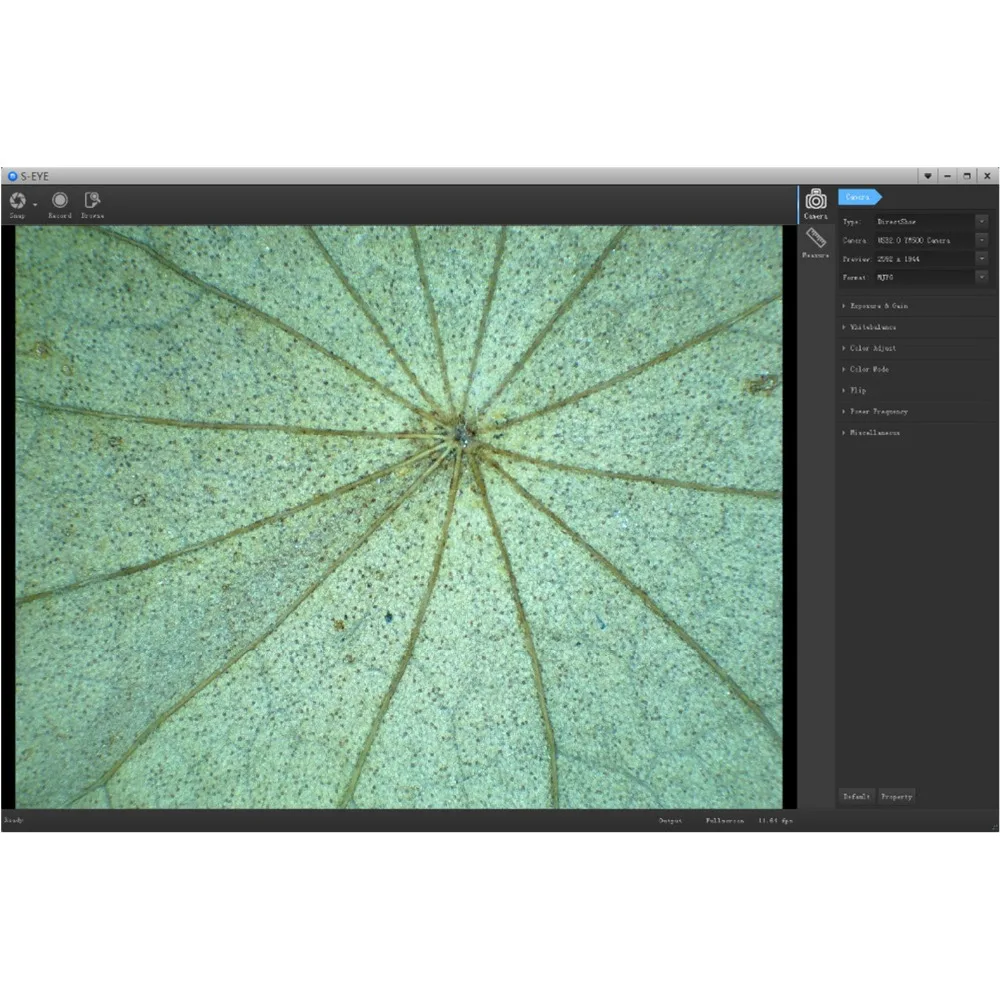Switch to the Measure ruler panel
The image size is (1000, 1000).
point(816,239)
